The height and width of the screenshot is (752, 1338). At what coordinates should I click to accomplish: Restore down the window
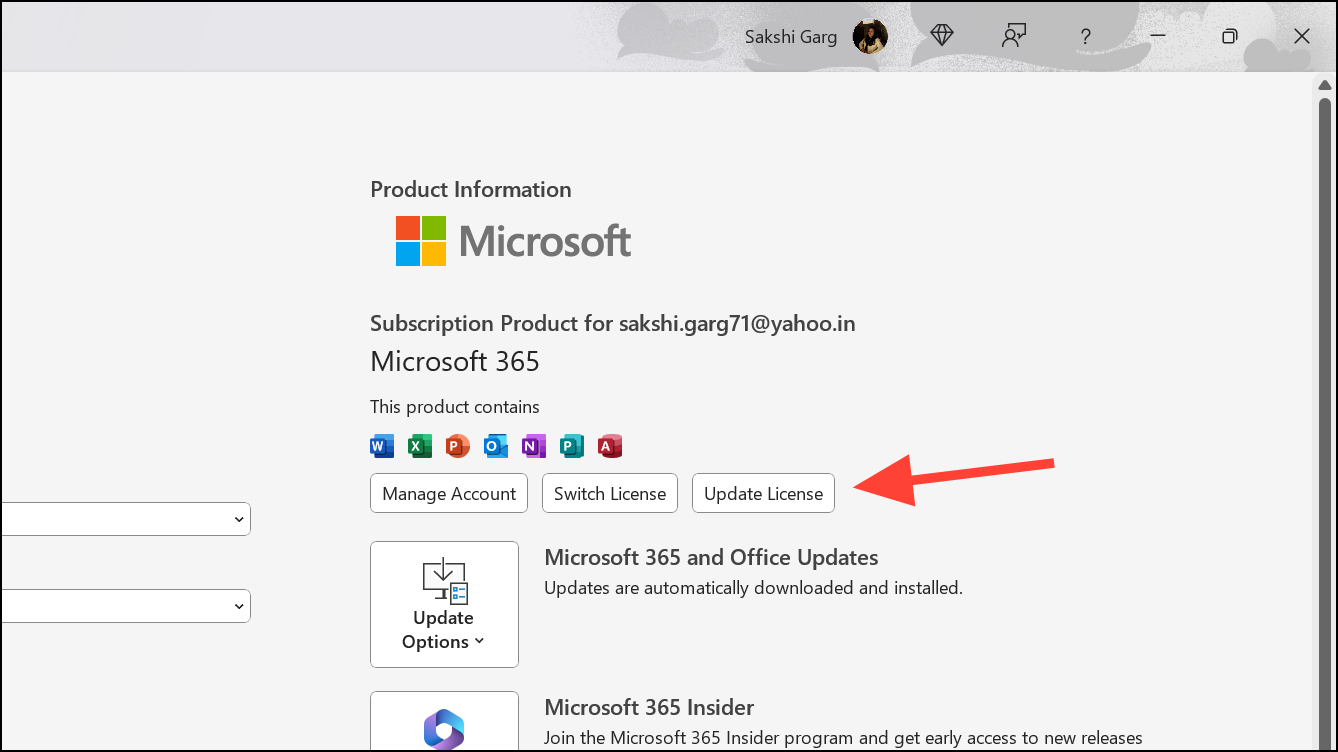coord(1230,36)
